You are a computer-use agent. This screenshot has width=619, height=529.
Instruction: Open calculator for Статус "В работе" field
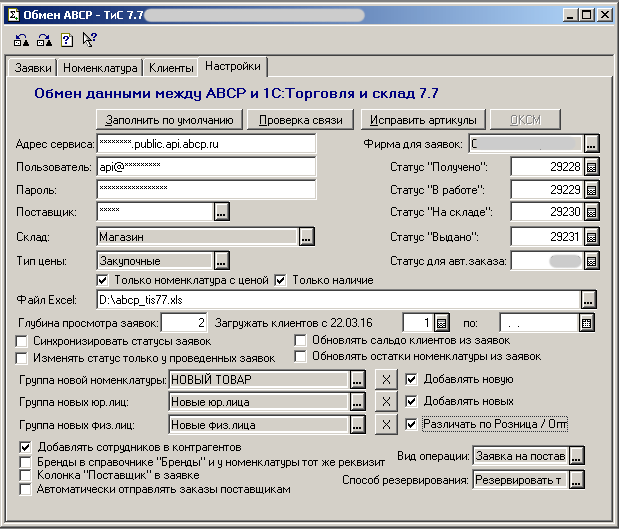click(x=591, y=190)
